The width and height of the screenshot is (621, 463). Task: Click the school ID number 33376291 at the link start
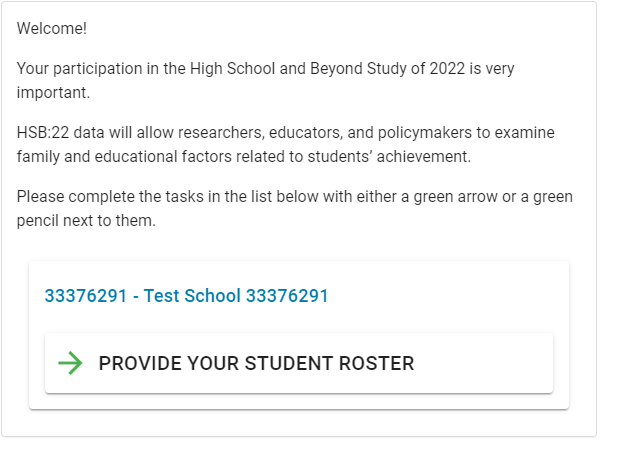point(87,296)
